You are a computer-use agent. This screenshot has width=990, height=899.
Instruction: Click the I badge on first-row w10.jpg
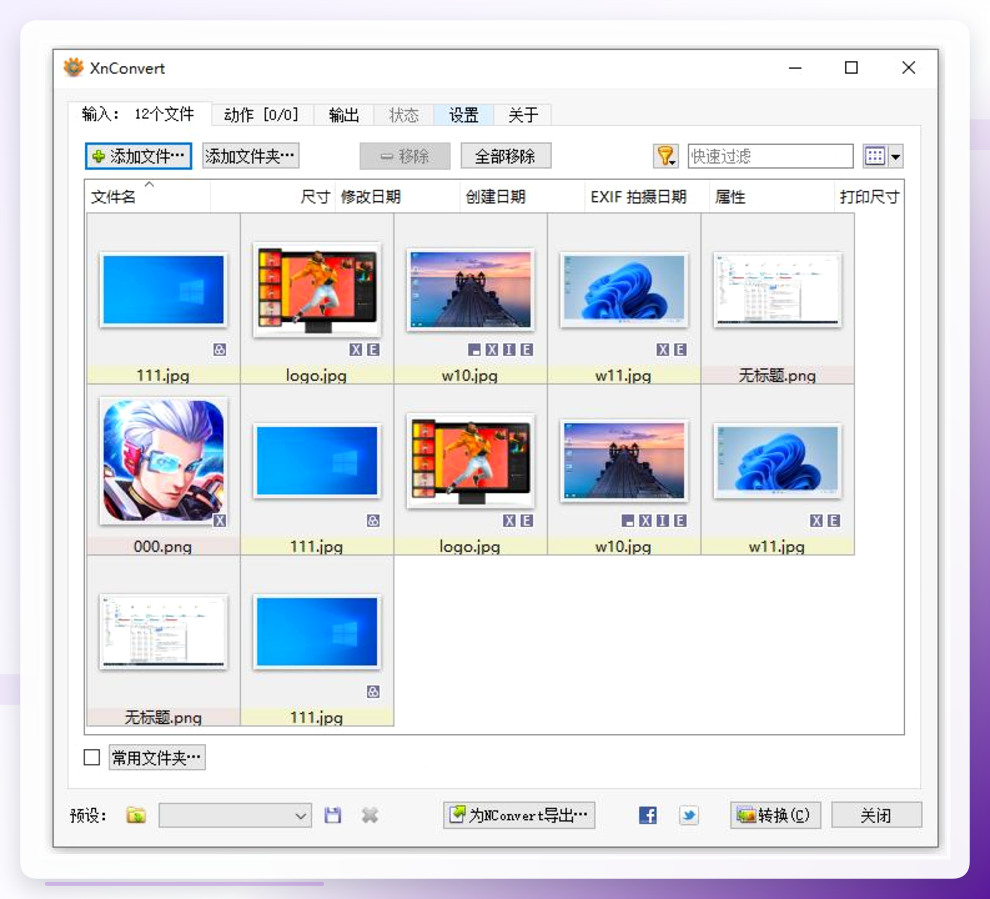[x=509, y=349]
